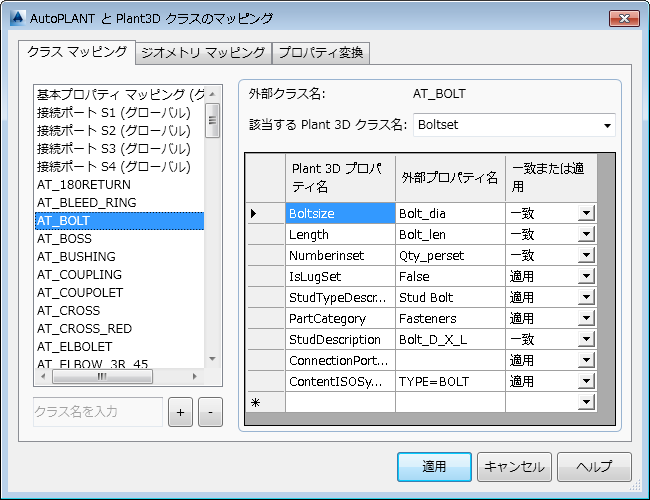The width and height of the screenshot is (650, 500).
Task: Open apply dropdown for PartCategory row
Action: (586, 318)
